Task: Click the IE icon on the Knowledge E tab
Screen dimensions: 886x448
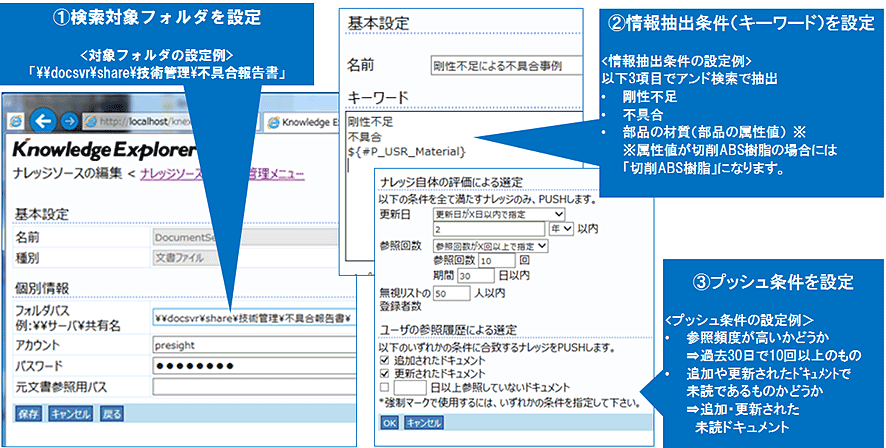Action: tap(273, 121)
